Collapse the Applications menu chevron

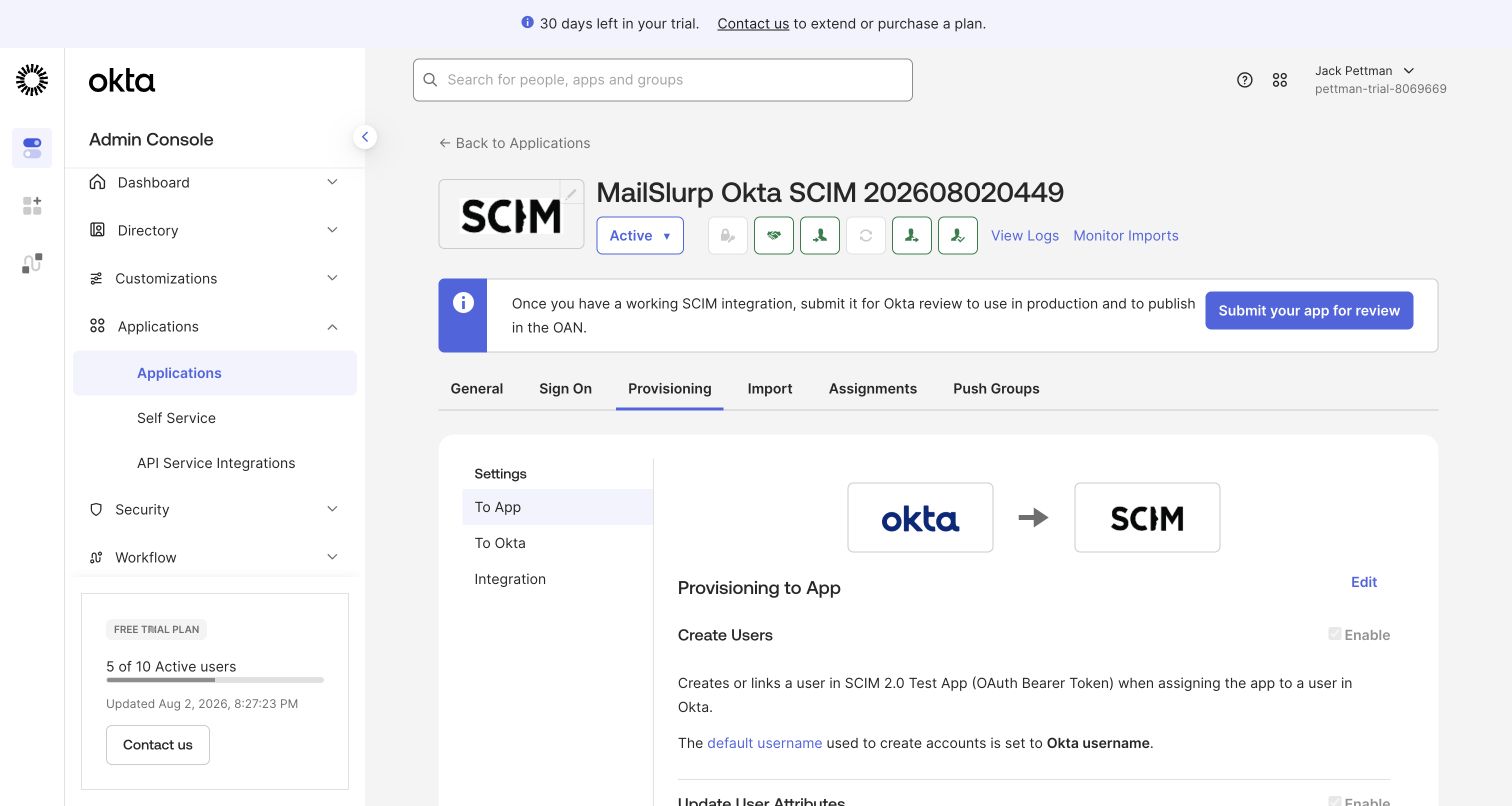tap(333, 326)
